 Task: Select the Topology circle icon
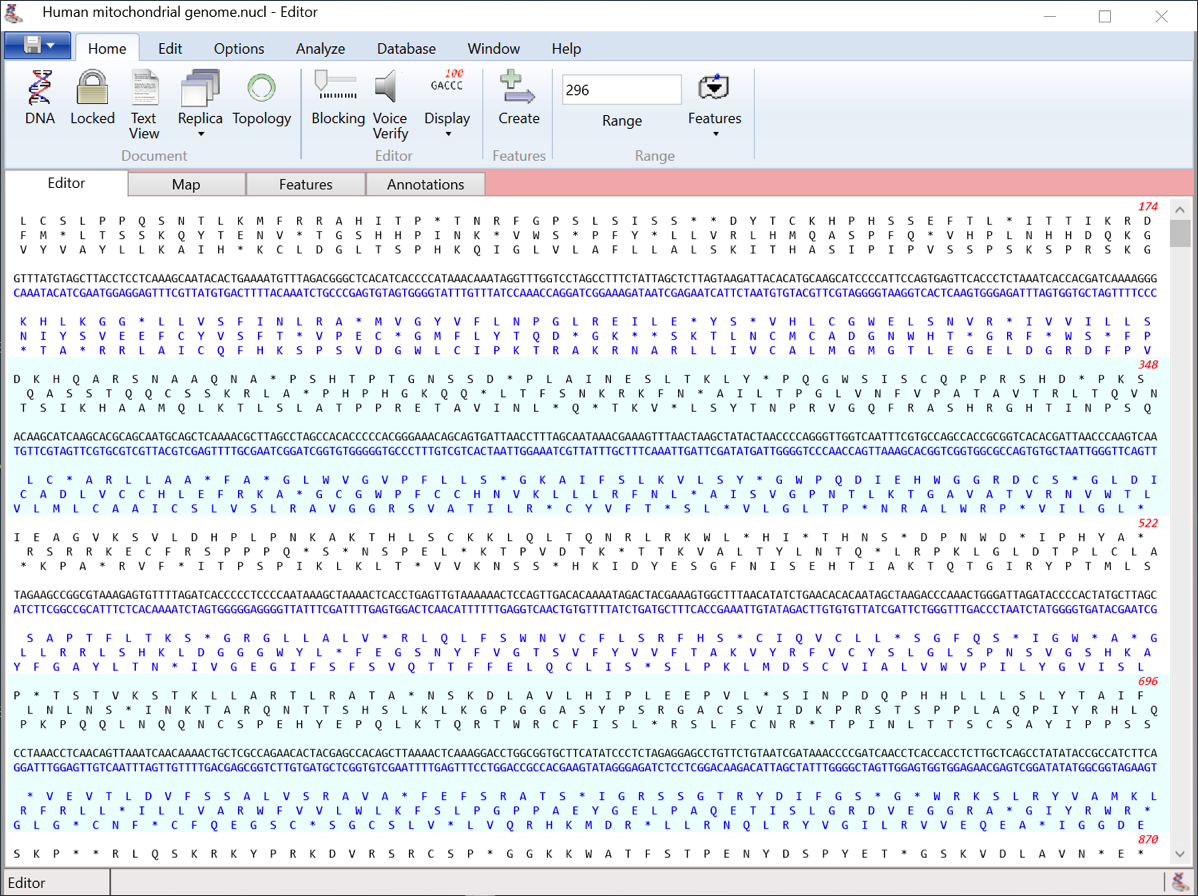coord(261,89)
